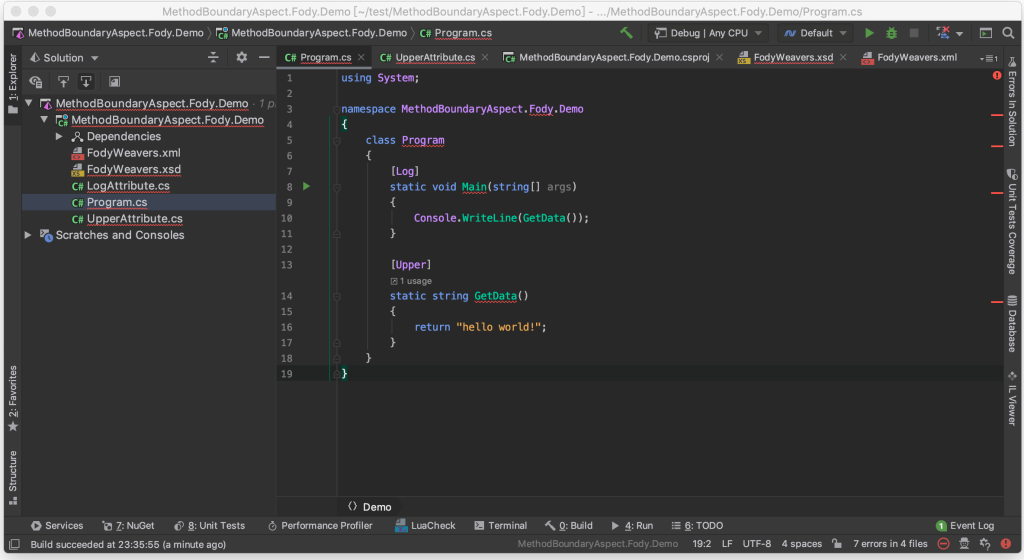Open the TODO tool window
Viewport: 1024px width, 560px height.
697,525
